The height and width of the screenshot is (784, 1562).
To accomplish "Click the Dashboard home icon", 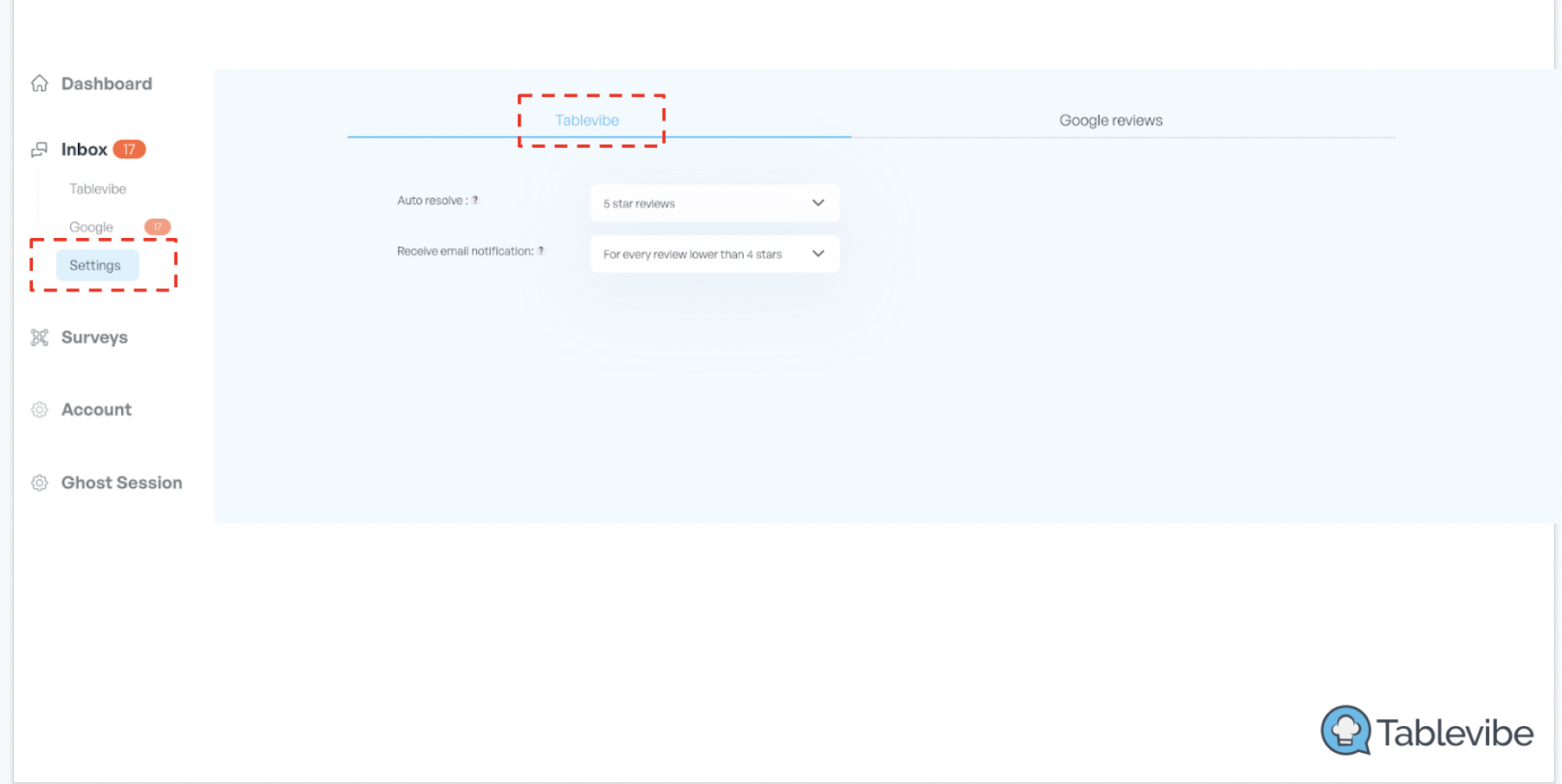I will (x=39, y=83).
